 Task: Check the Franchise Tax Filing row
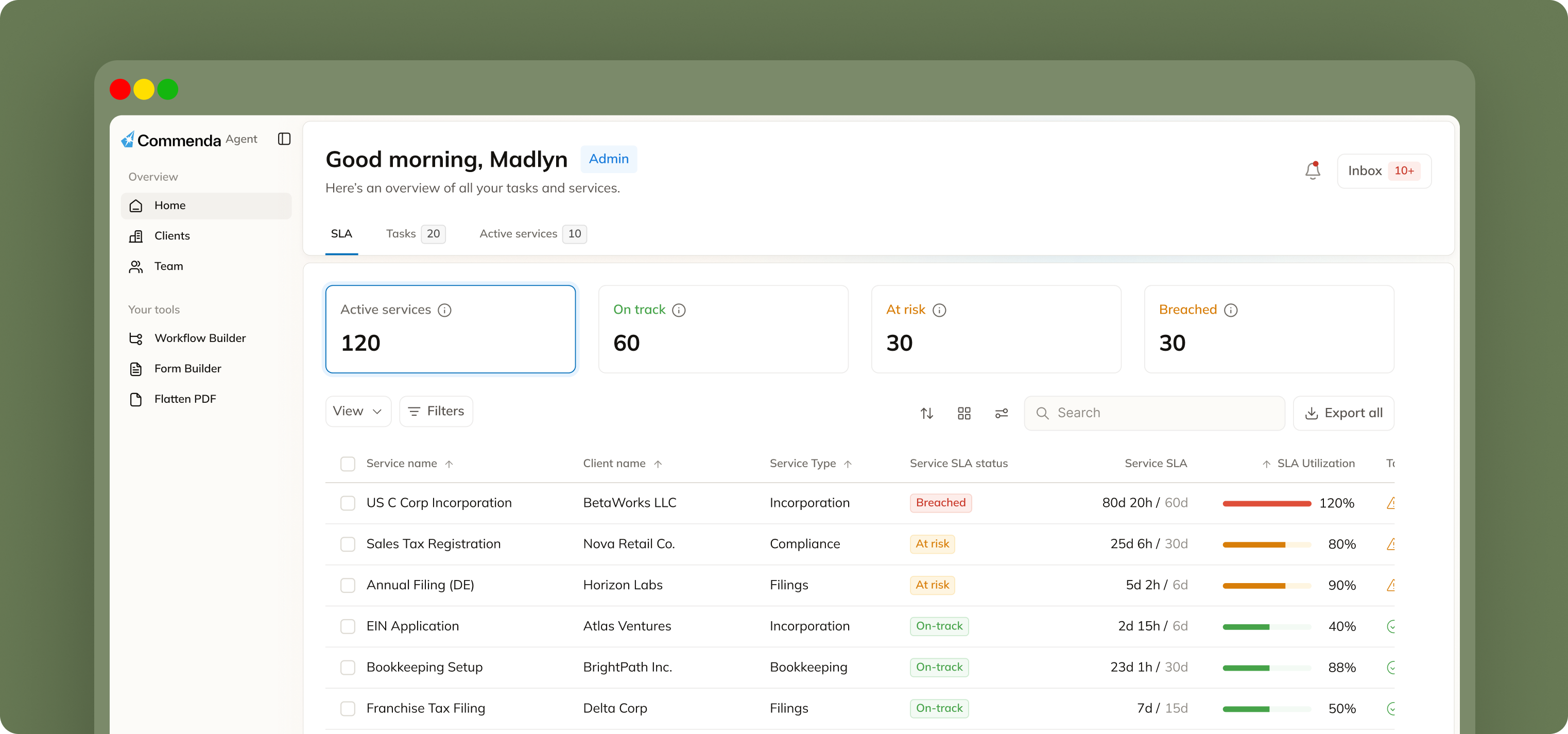tap(348, 708)
